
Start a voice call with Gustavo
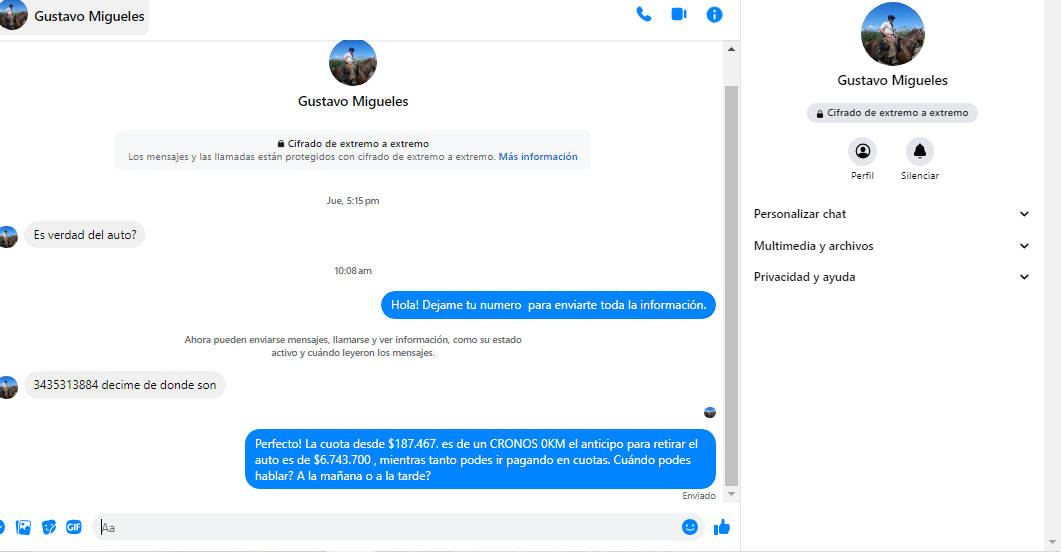pos(644,15)
